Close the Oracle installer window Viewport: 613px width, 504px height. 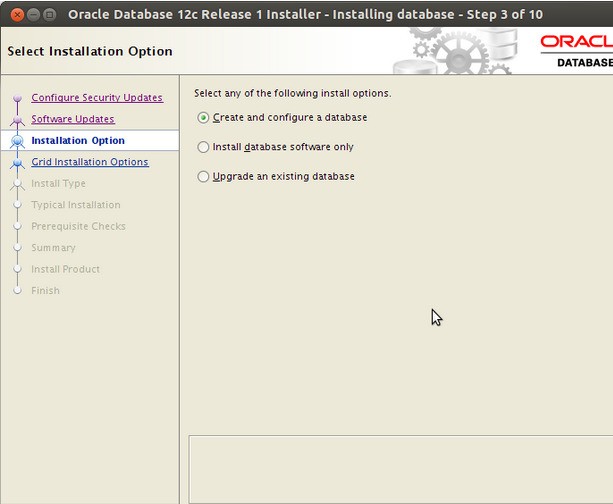pyautogui.click(x=17, y=15)
